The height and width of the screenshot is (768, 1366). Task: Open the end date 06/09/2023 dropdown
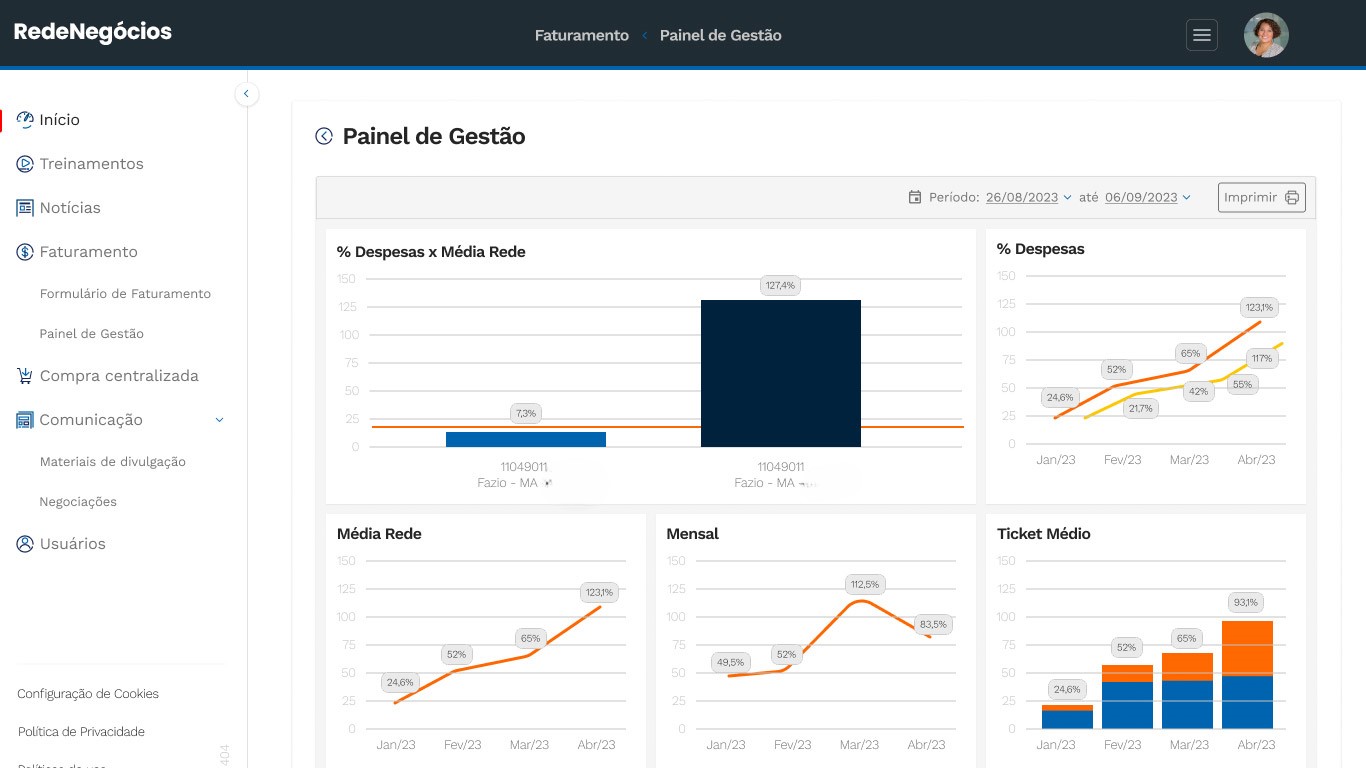(1147, 197)
